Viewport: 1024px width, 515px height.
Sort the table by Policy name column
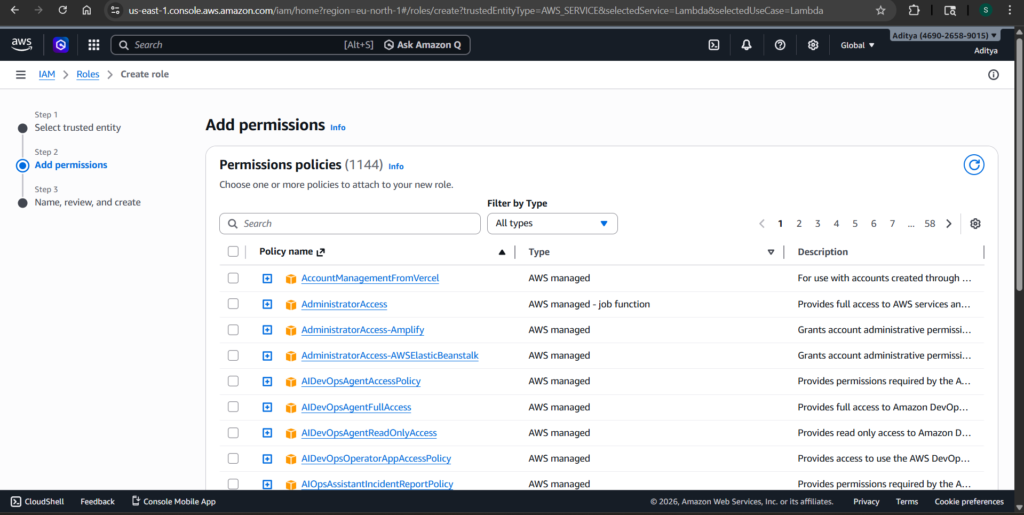[500, 252]
